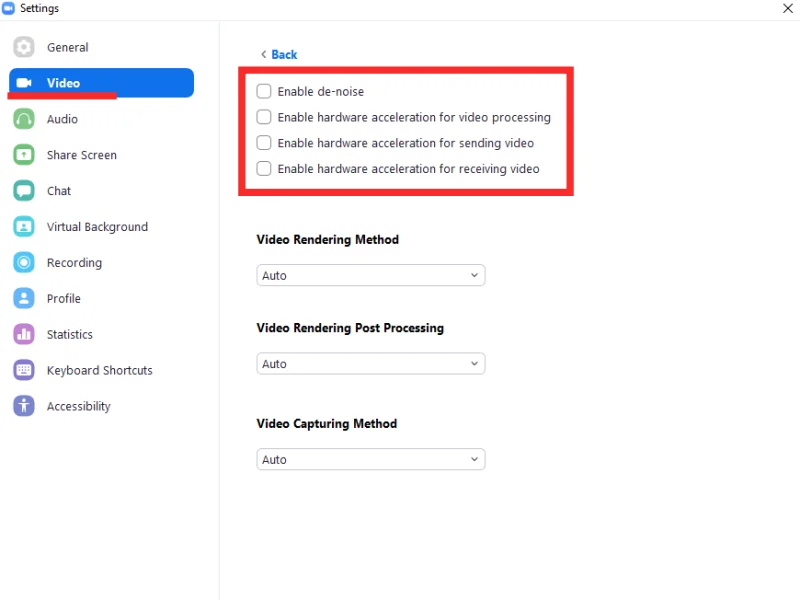Open Video Rendering Post Processing dropdown
The width and height of the screenshot is (800, 600).
click(x=370, y=364)
